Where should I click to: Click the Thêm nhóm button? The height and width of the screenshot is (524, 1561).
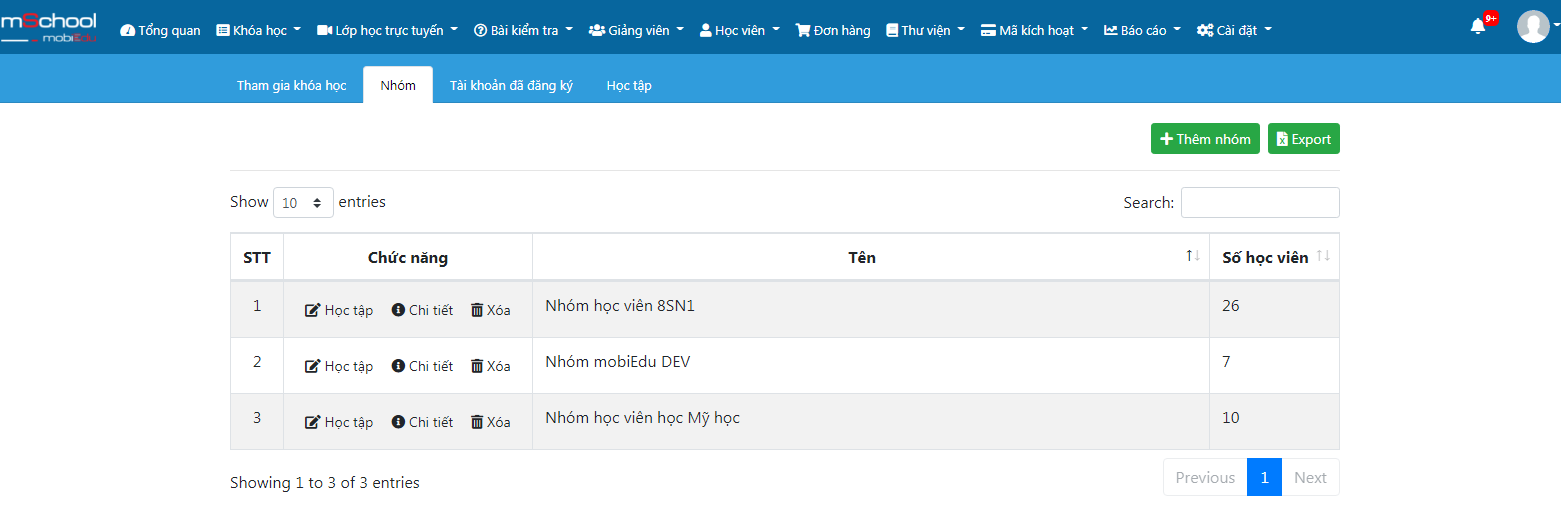1205,139
